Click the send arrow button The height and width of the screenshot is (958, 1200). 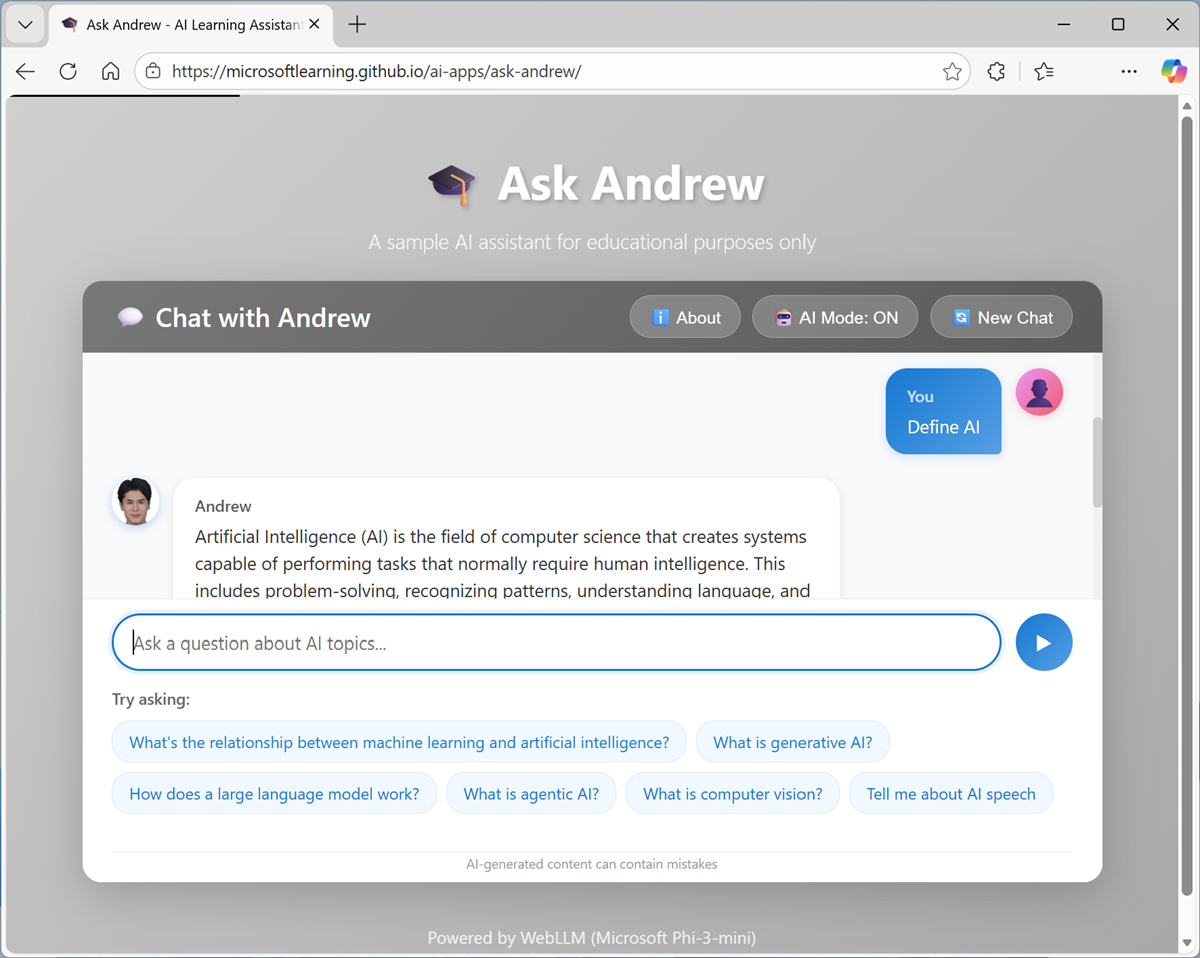point(1044,642)
